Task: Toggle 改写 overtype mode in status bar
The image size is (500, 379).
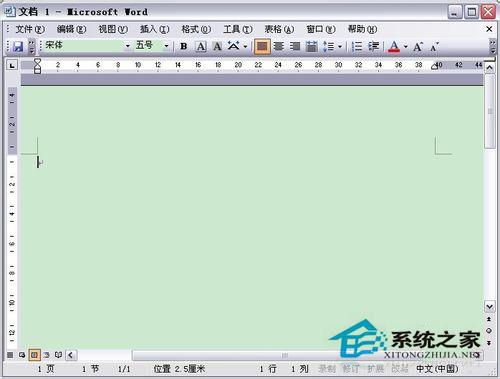Action: (x=400, y=369)
